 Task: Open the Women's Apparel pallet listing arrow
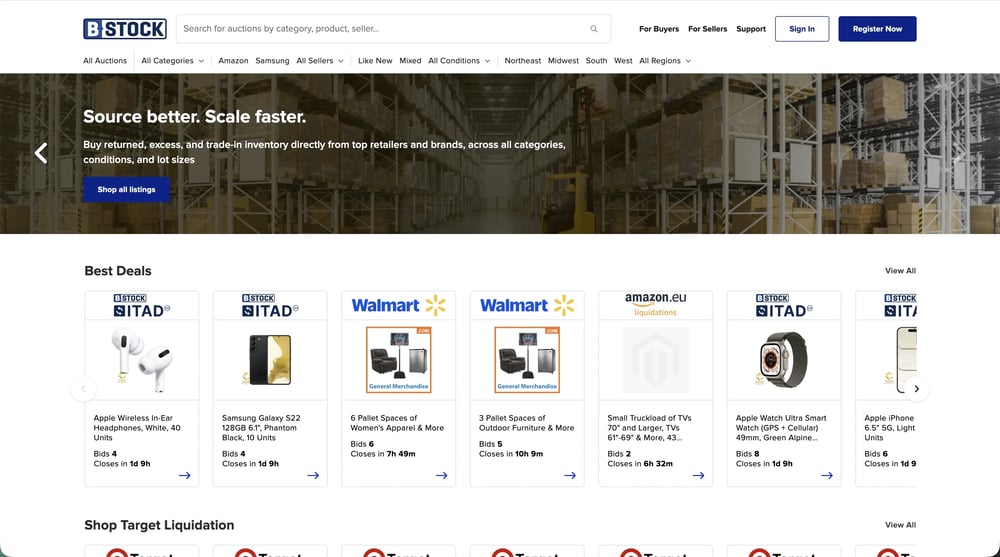pos(441,475)
